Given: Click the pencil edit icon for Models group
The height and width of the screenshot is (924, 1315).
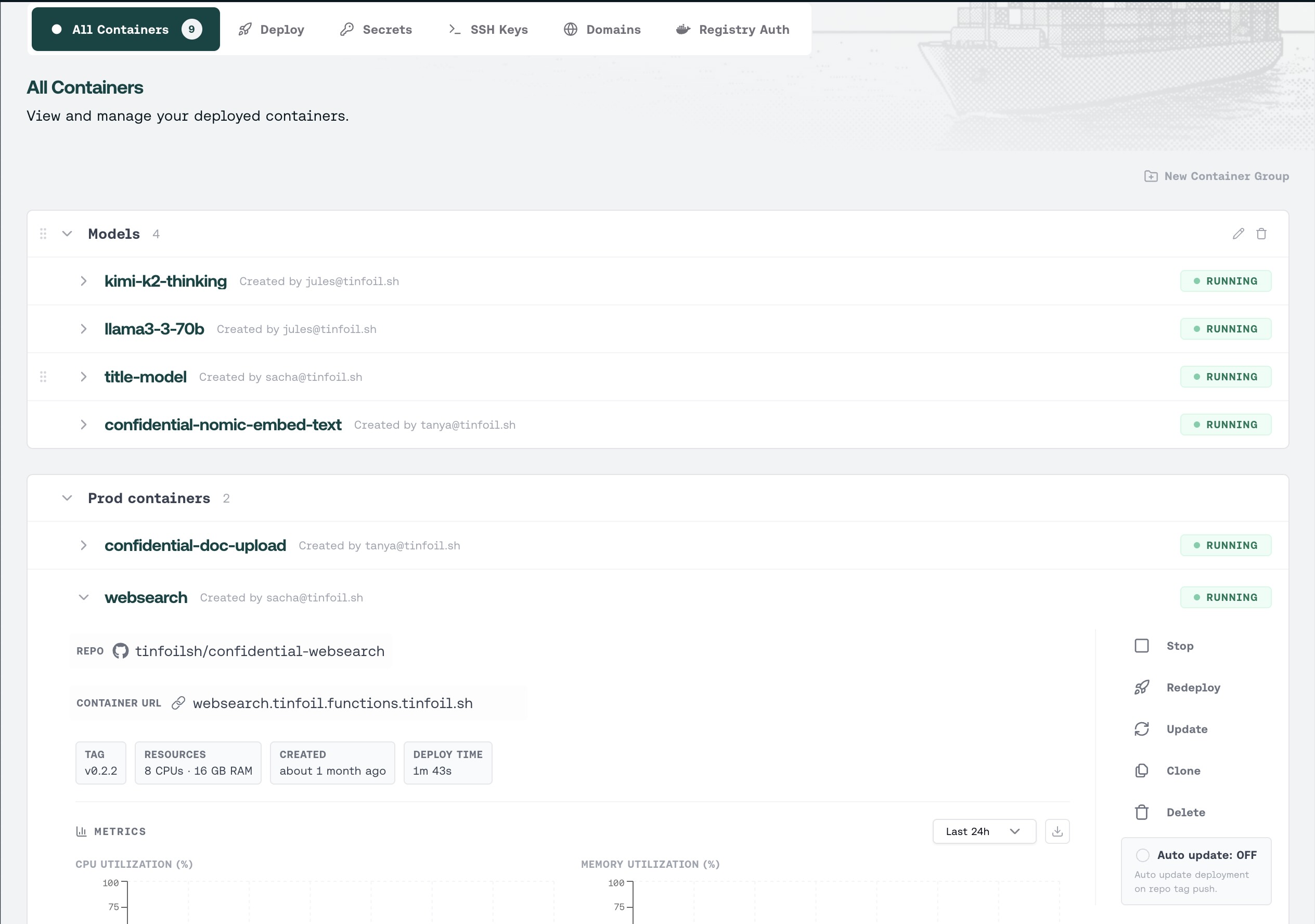Looking at the screenshot, I should pos(1238,234).
